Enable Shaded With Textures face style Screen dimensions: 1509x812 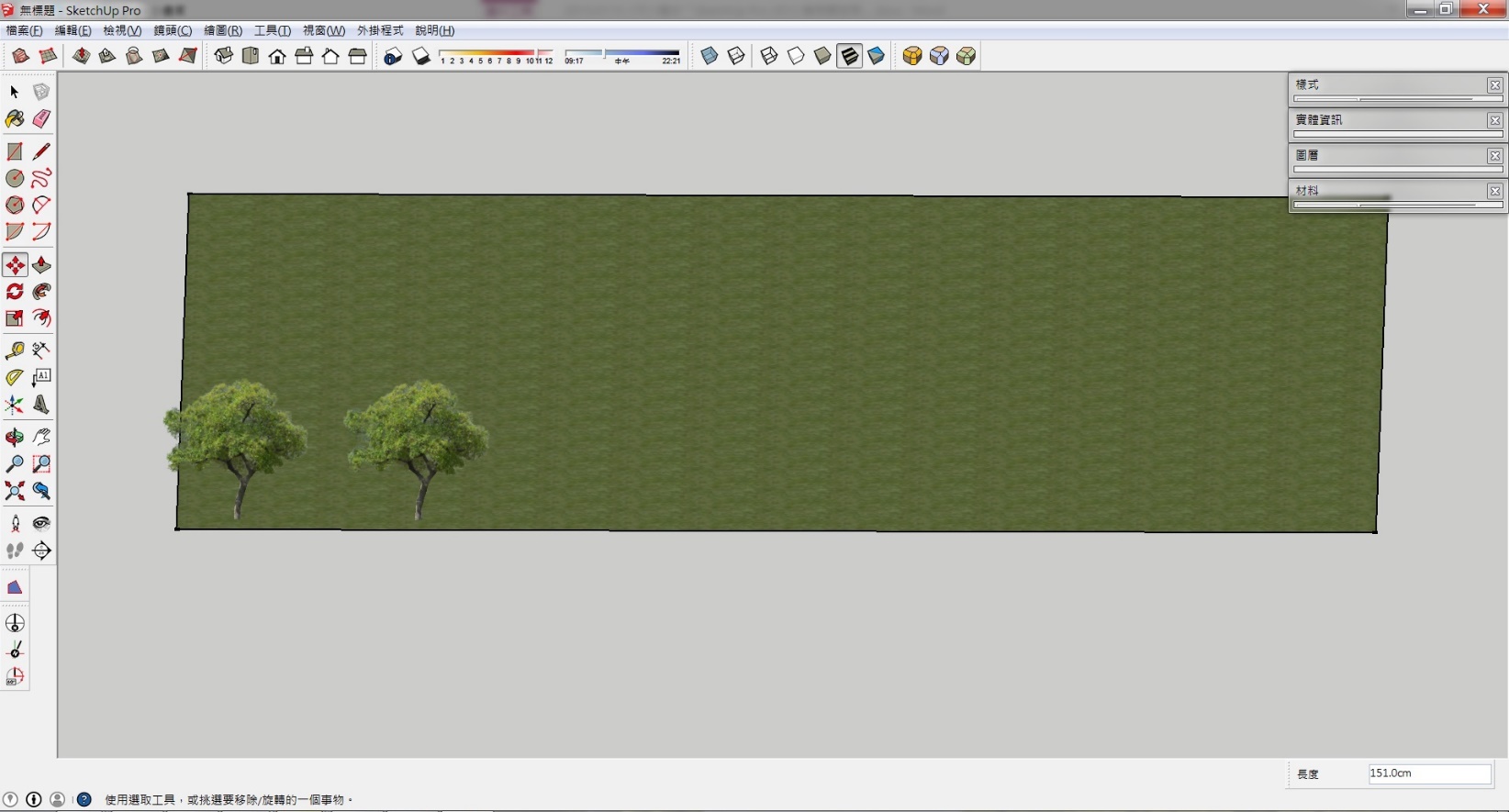tap(850, 56)
